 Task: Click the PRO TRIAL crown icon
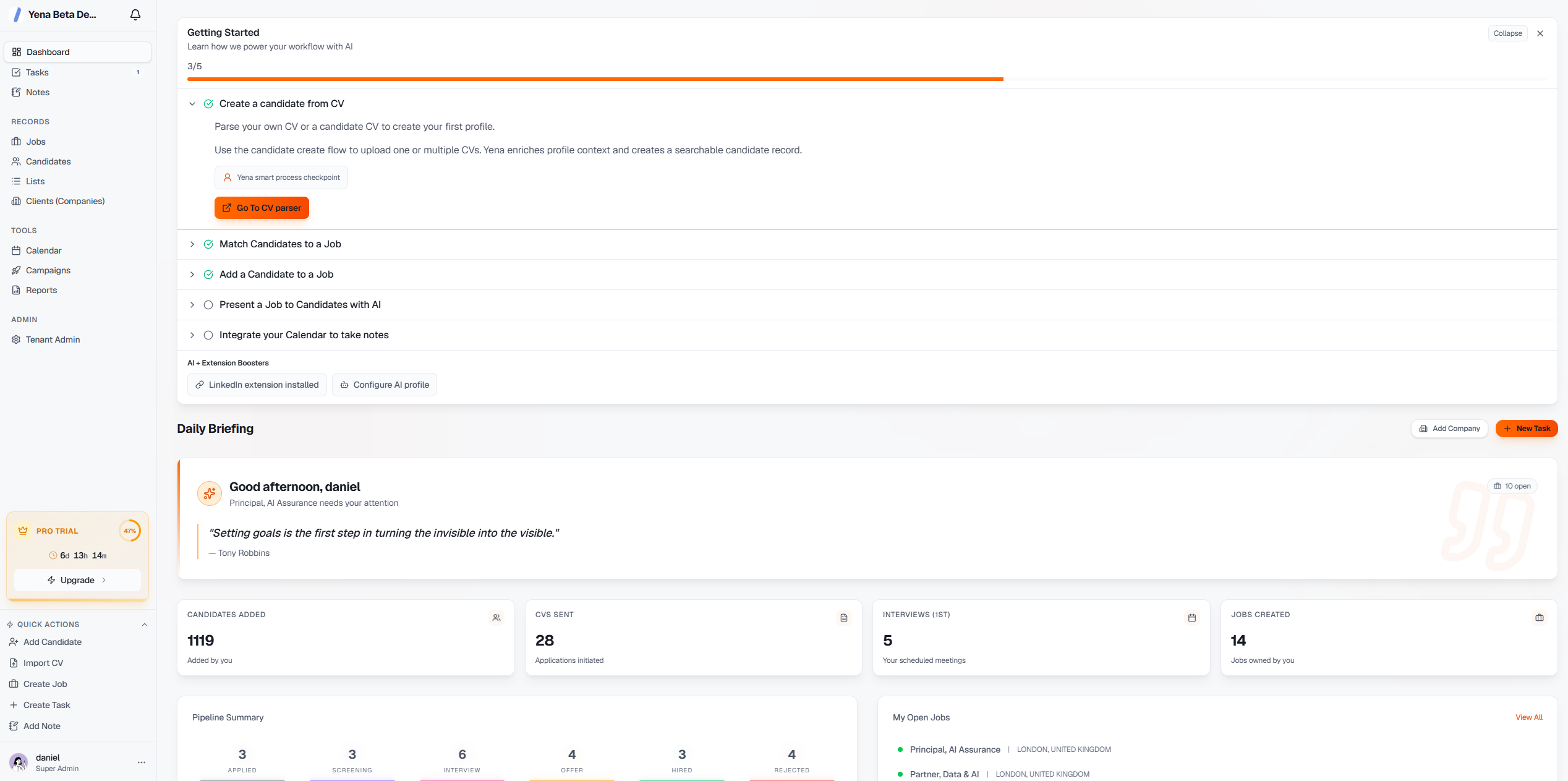point(23,531)
